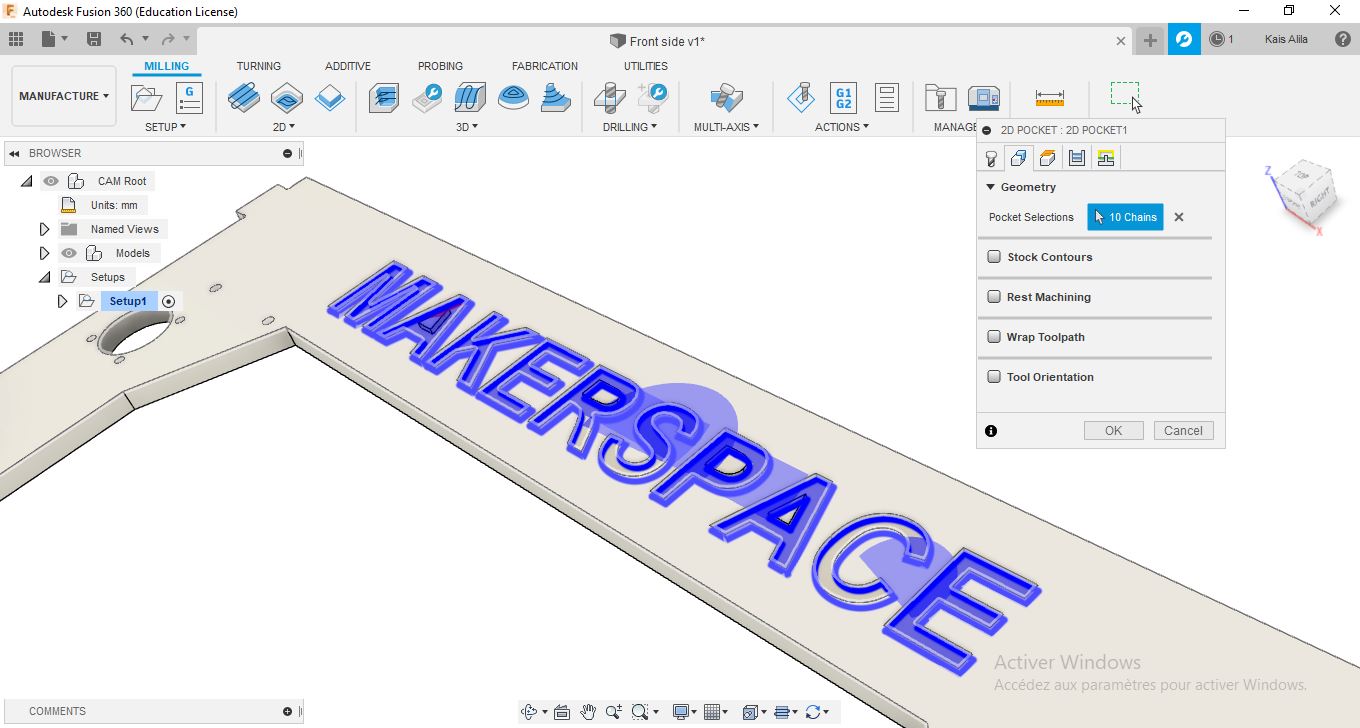Viewport: 1360px width, 728px height.
Task: Select the Zoom magnifier tool
Action: 613,712
